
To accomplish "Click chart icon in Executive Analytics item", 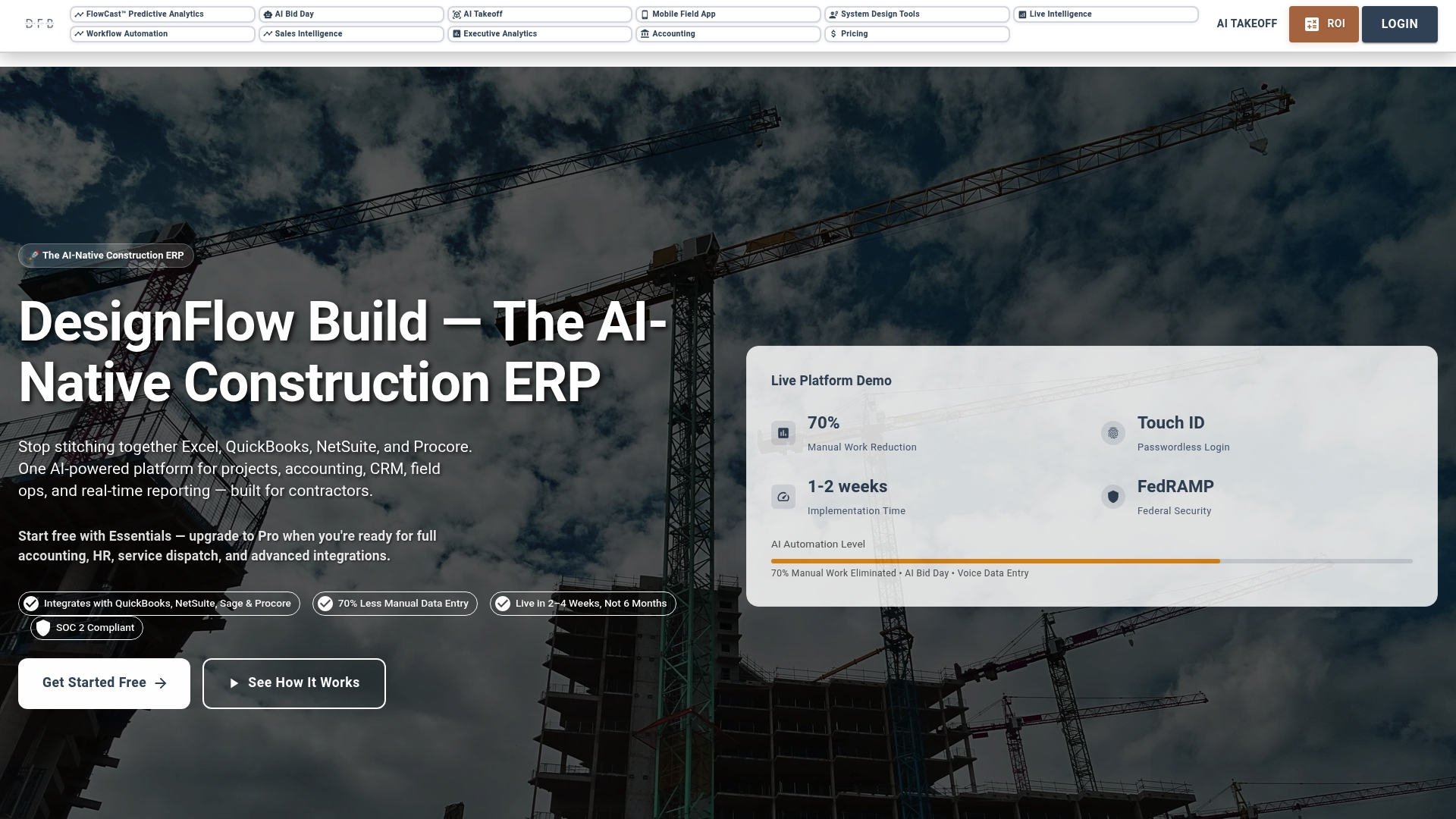I will pyautogui.click(x=457, y=34).
